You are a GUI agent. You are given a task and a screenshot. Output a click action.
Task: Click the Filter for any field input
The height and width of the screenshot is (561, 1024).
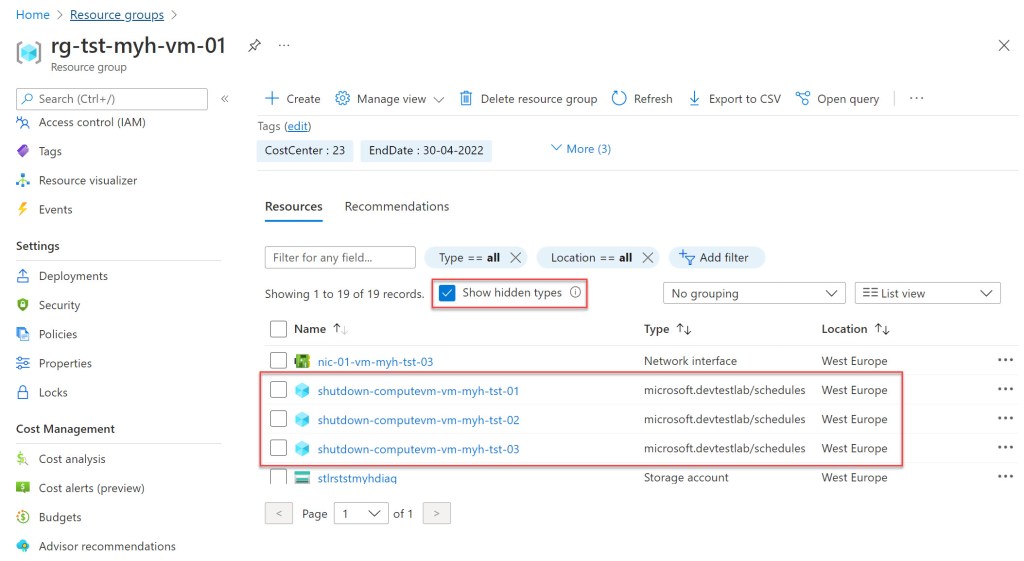point(340,257)
